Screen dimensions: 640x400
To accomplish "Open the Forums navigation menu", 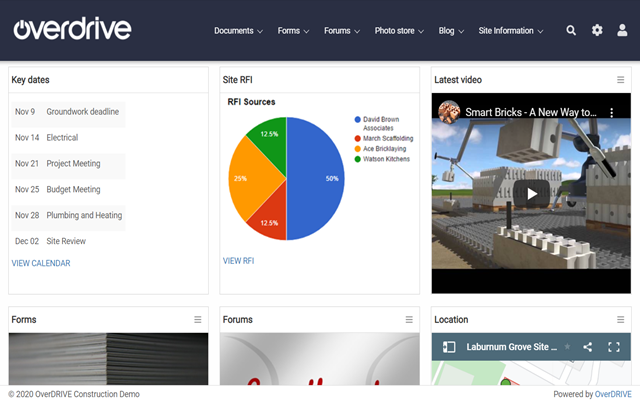I will click(x=343, y=31).
